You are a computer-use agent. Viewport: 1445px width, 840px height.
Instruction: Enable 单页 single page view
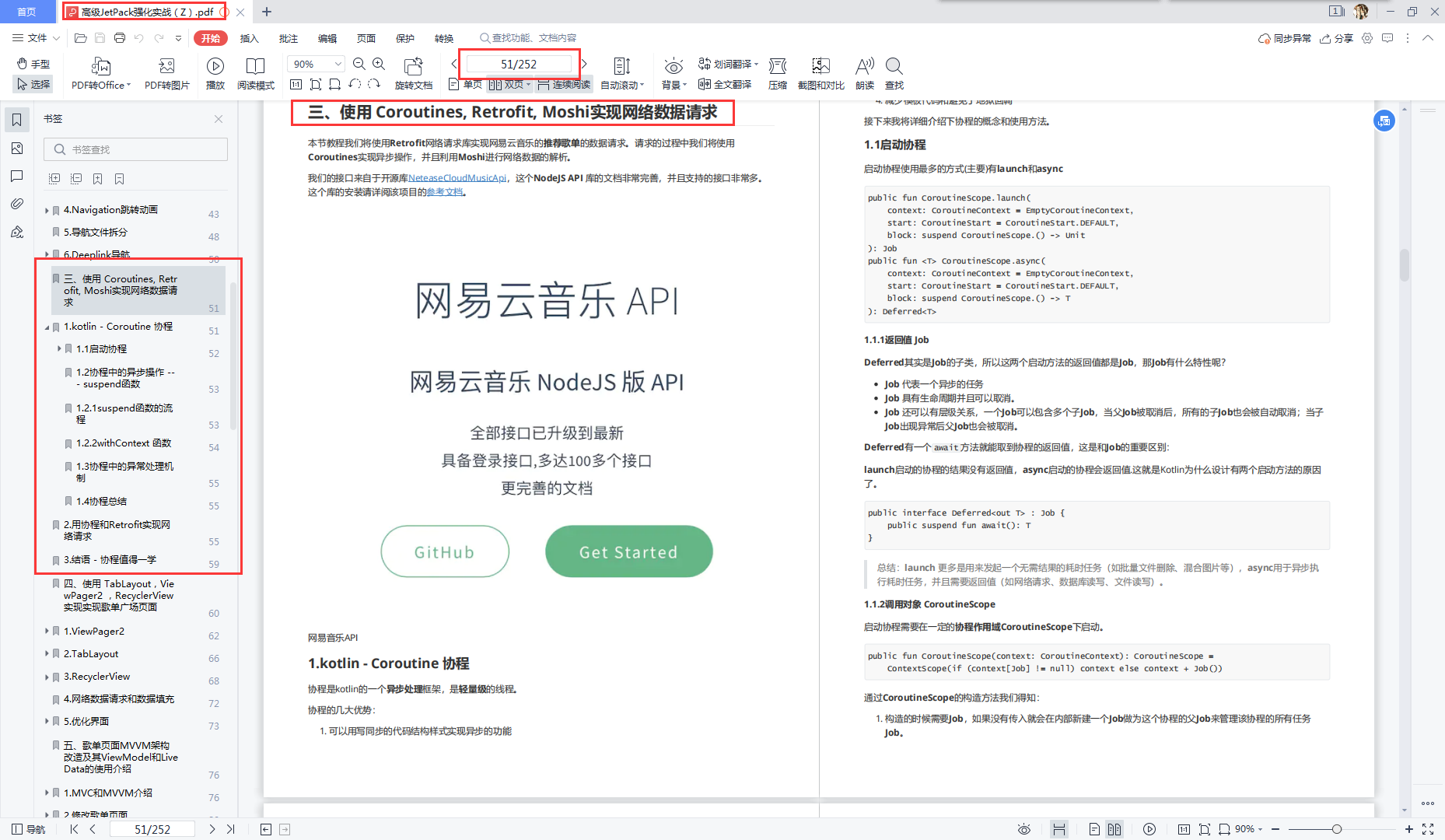point(465,84)
